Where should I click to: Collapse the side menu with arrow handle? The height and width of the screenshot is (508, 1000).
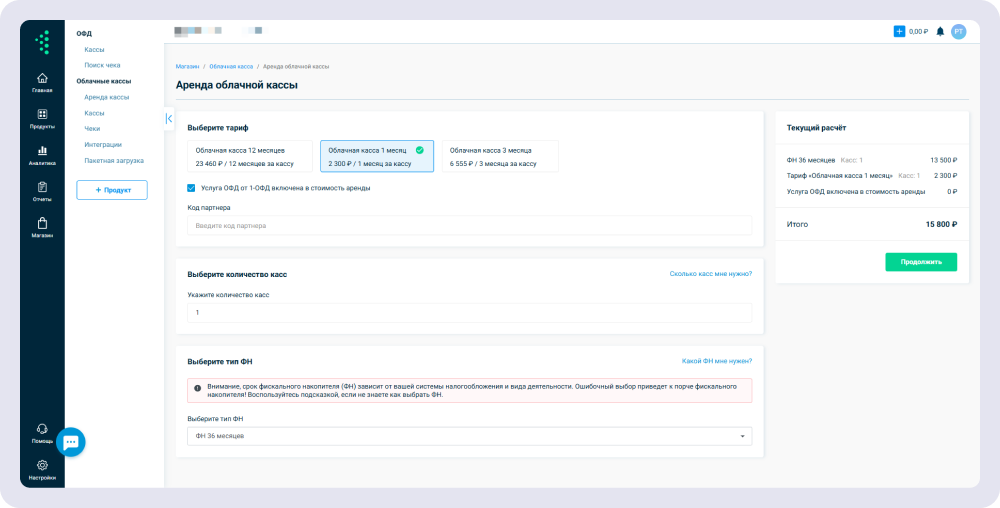(169, 118)
